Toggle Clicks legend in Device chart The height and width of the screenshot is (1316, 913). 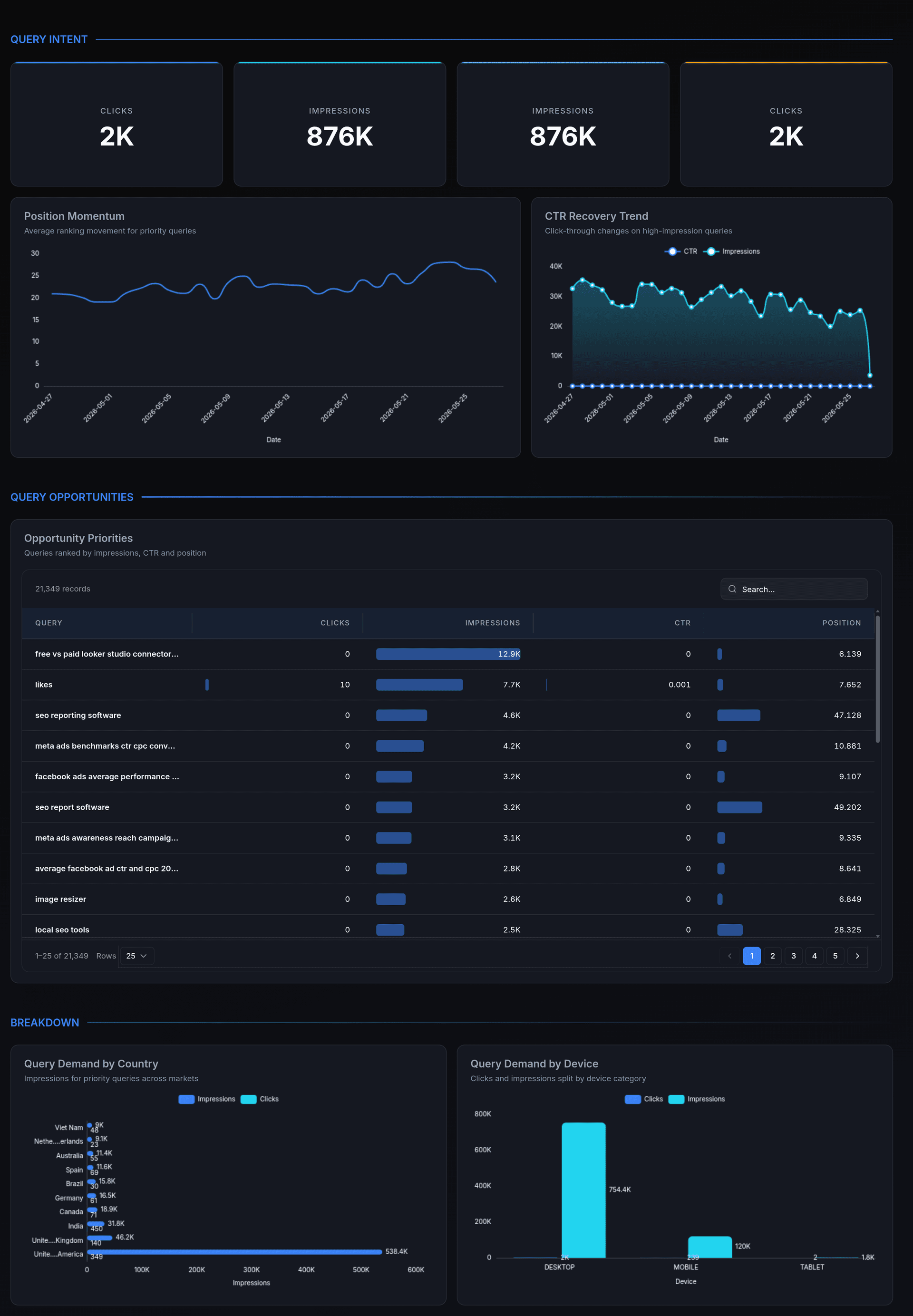643,1099
